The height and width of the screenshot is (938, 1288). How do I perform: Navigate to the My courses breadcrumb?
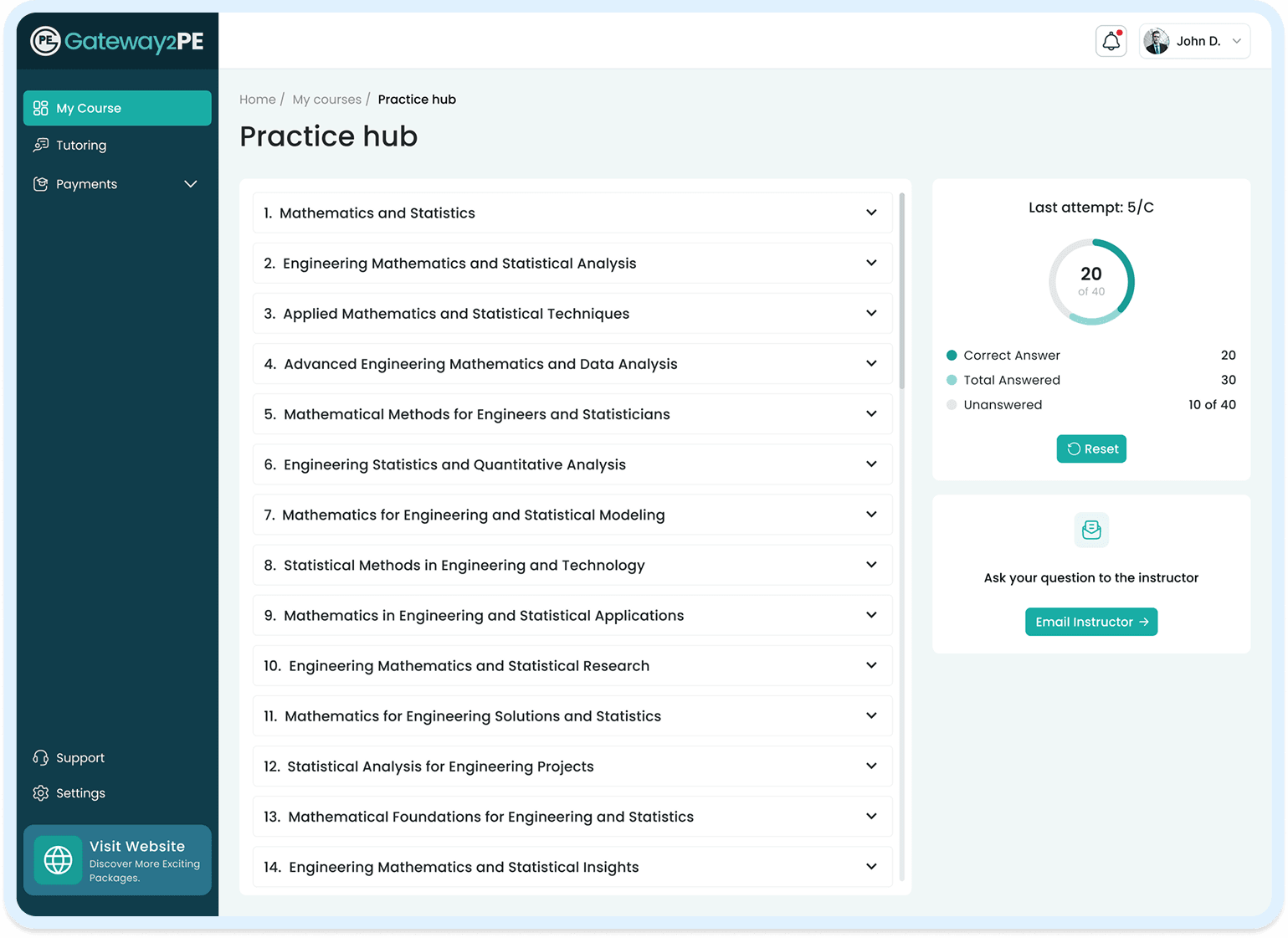pyautogui.click(x=326, y=99)
